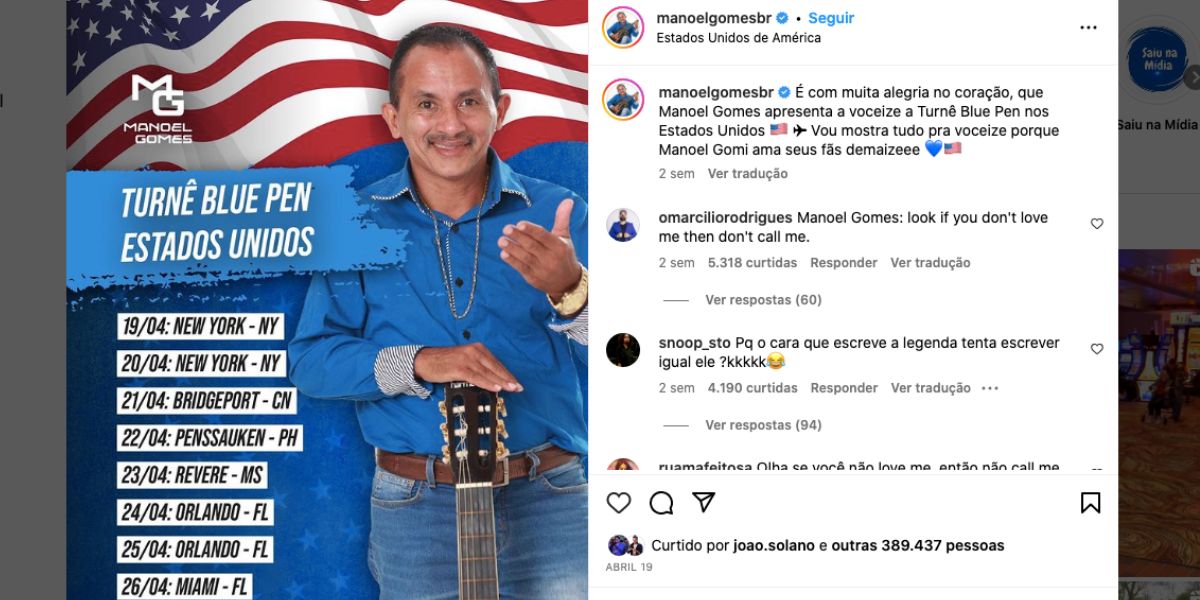The image size is (1200, 600).
Task: Open omarciliorodrigues avatar
Action: tap(623, 225)
